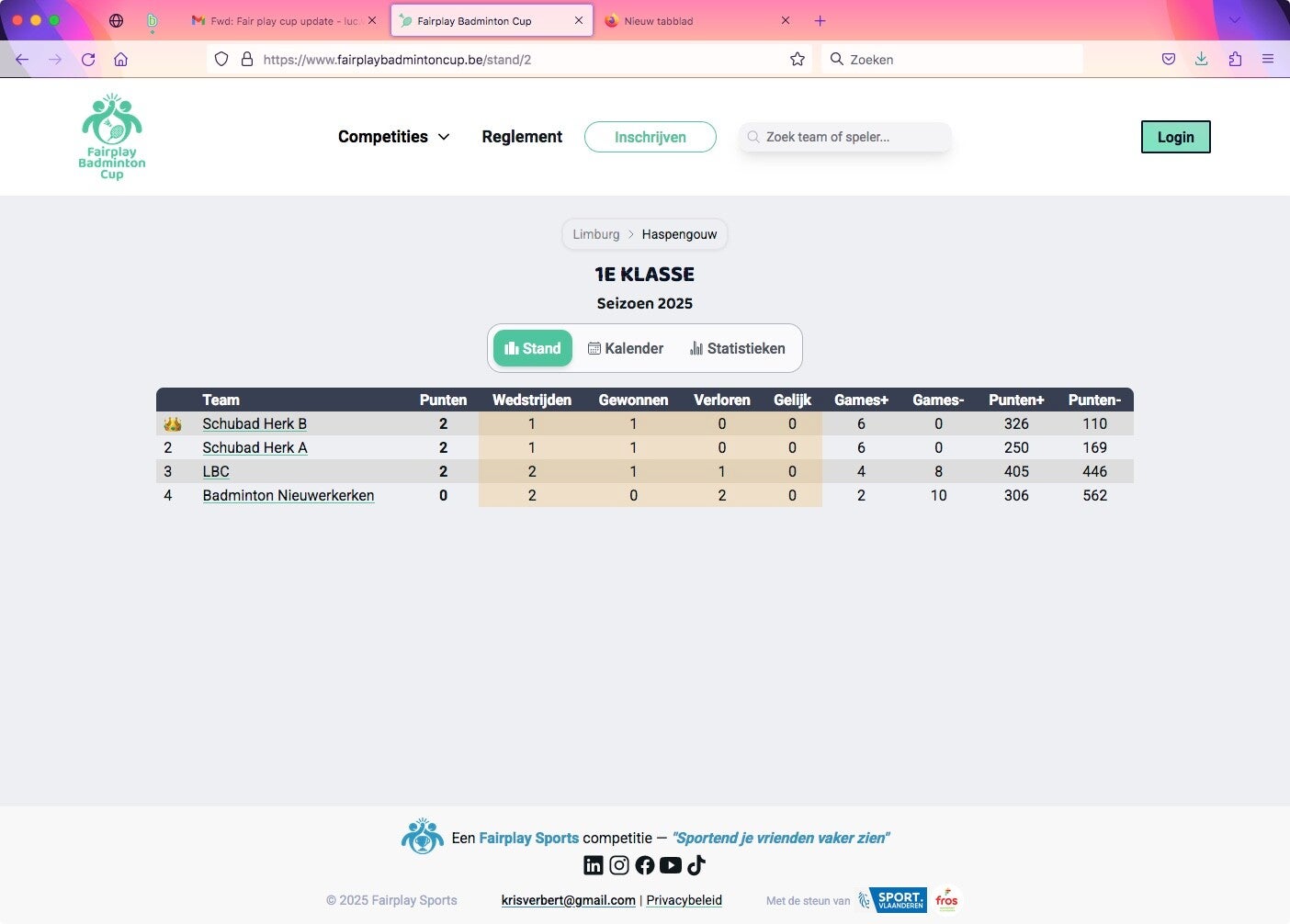Click the Team column header

pos(221,400)
